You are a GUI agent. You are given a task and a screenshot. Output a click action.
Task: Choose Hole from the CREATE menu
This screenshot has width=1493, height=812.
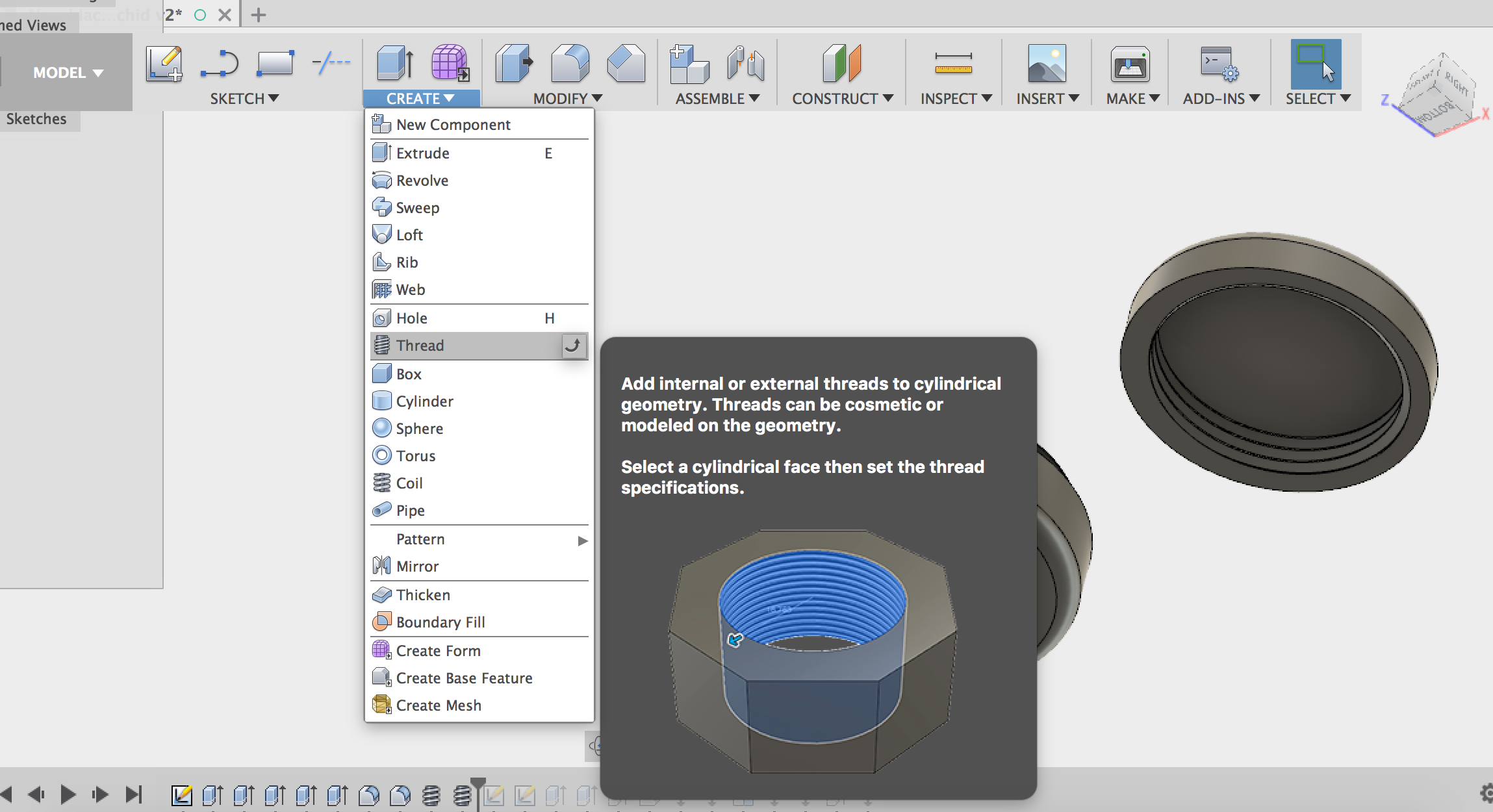pyautogui.click(x=479, y=318)
